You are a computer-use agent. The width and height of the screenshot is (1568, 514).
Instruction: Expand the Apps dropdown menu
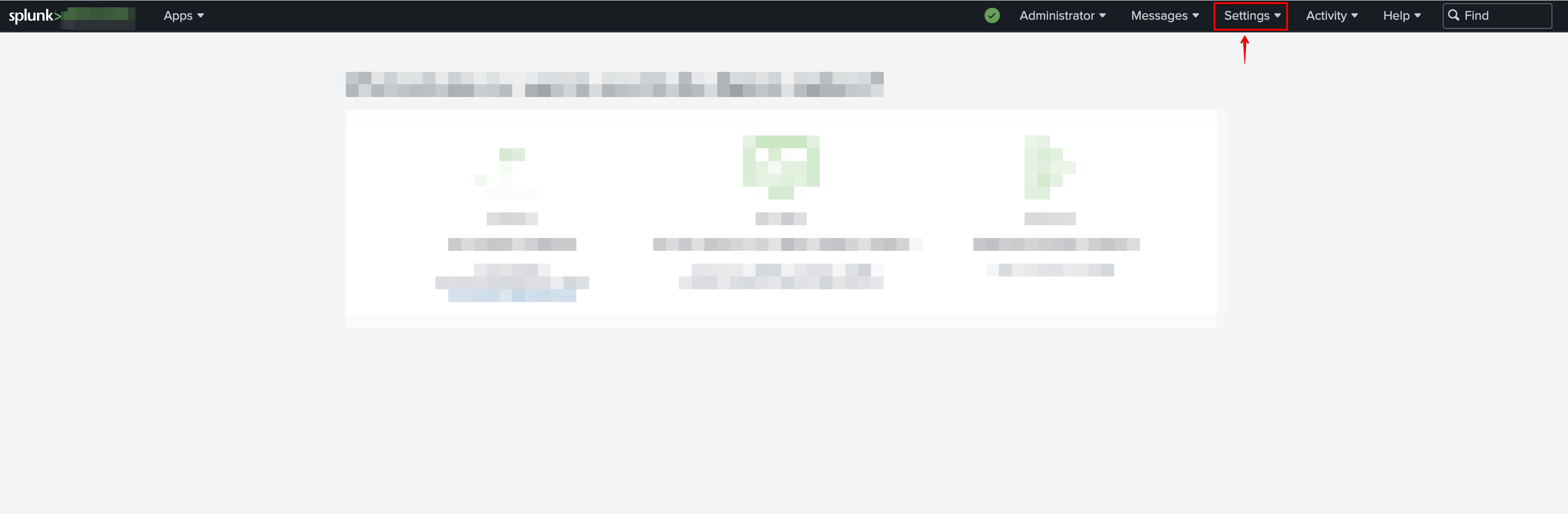(x=183, y=15)
